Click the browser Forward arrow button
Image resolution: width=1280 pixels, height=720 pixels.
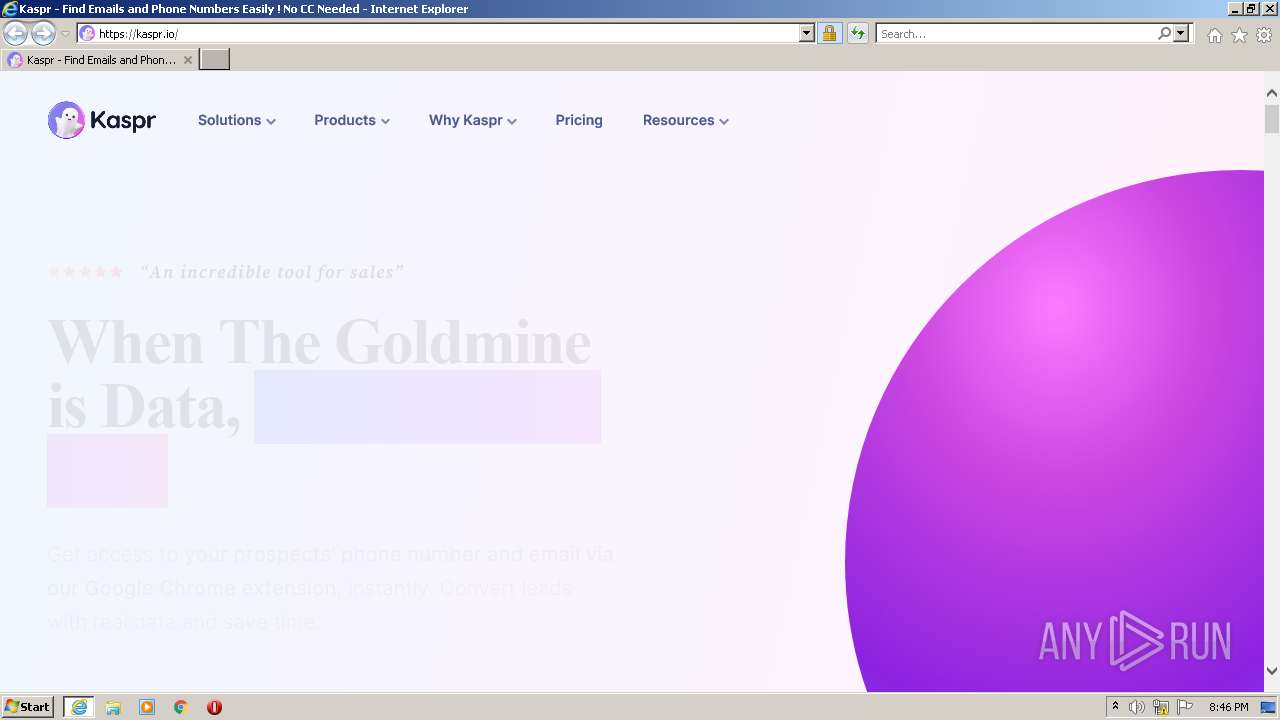point(43,33)
